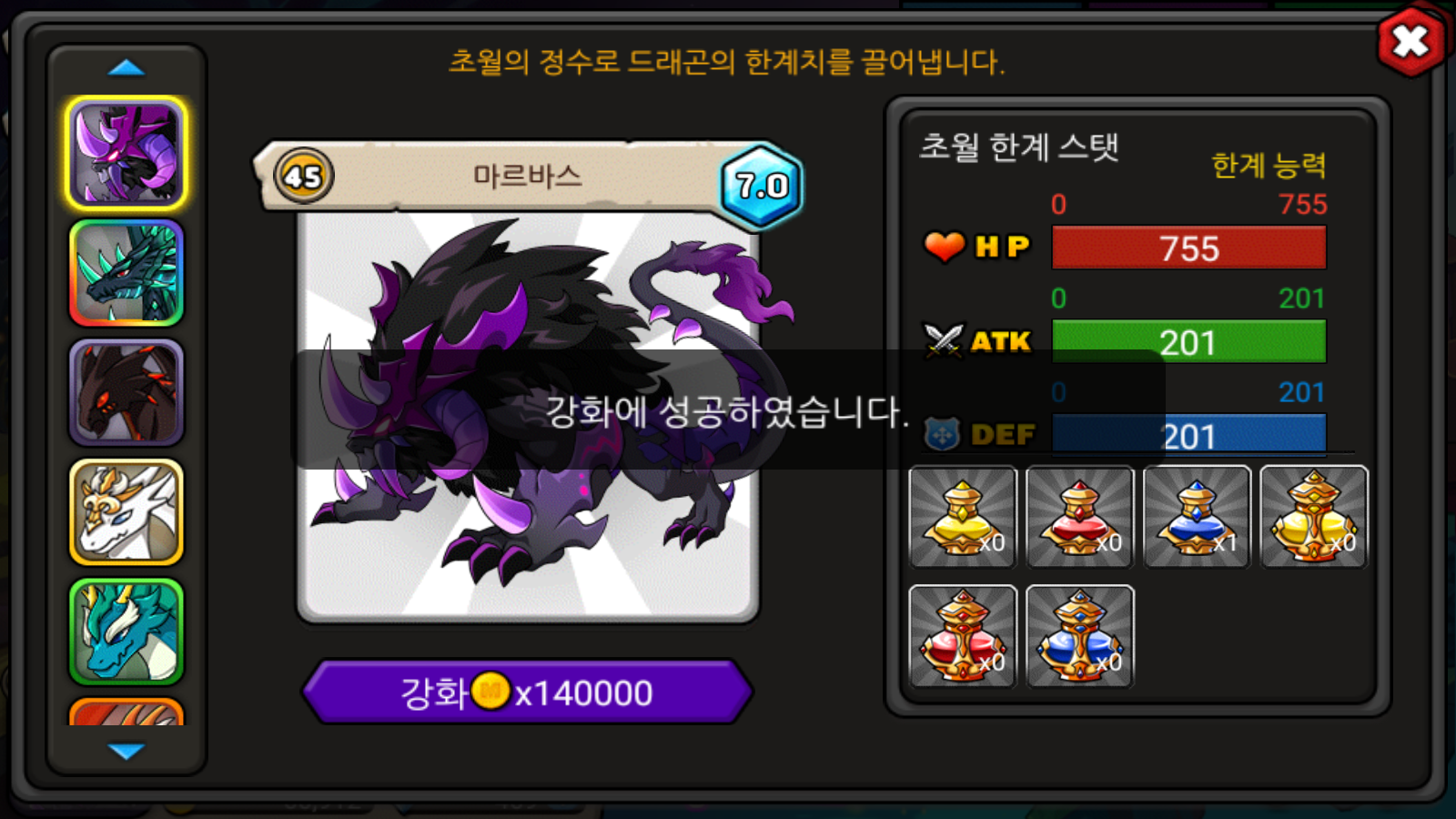Use the small yellow essence potion

click(963, 517)
